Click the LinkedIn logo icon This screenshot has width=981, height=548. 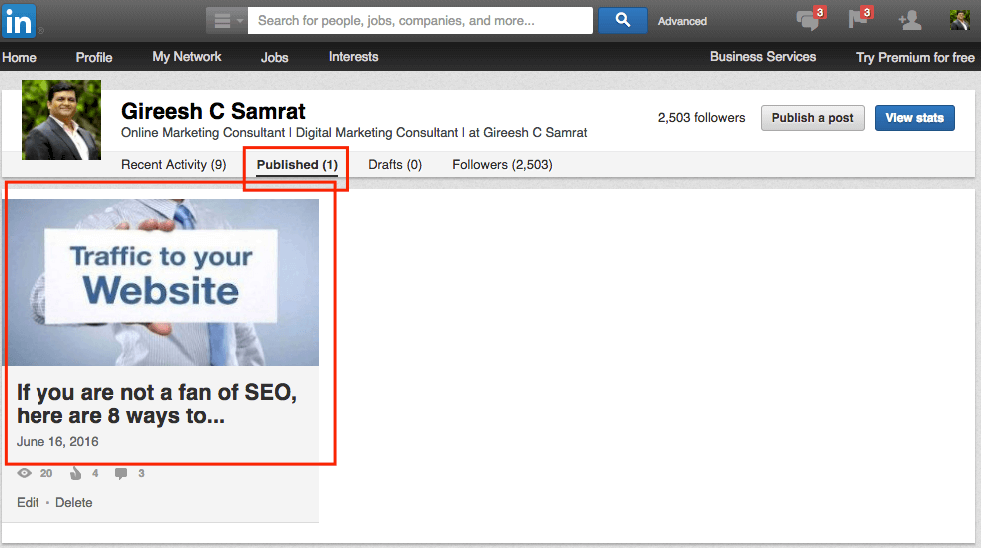click(19, 21)
